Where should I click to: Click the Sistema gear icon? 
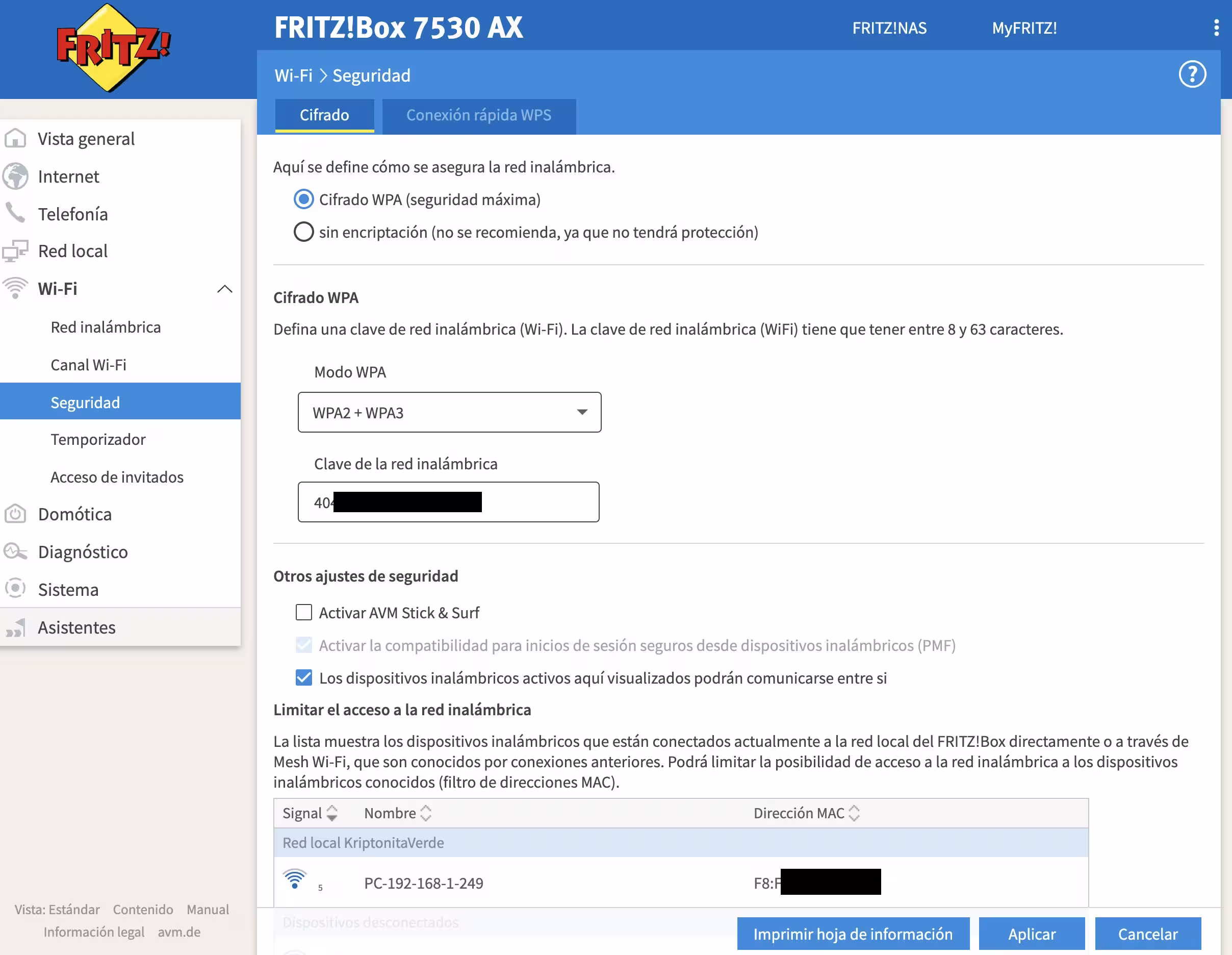(x=15, y=589)
